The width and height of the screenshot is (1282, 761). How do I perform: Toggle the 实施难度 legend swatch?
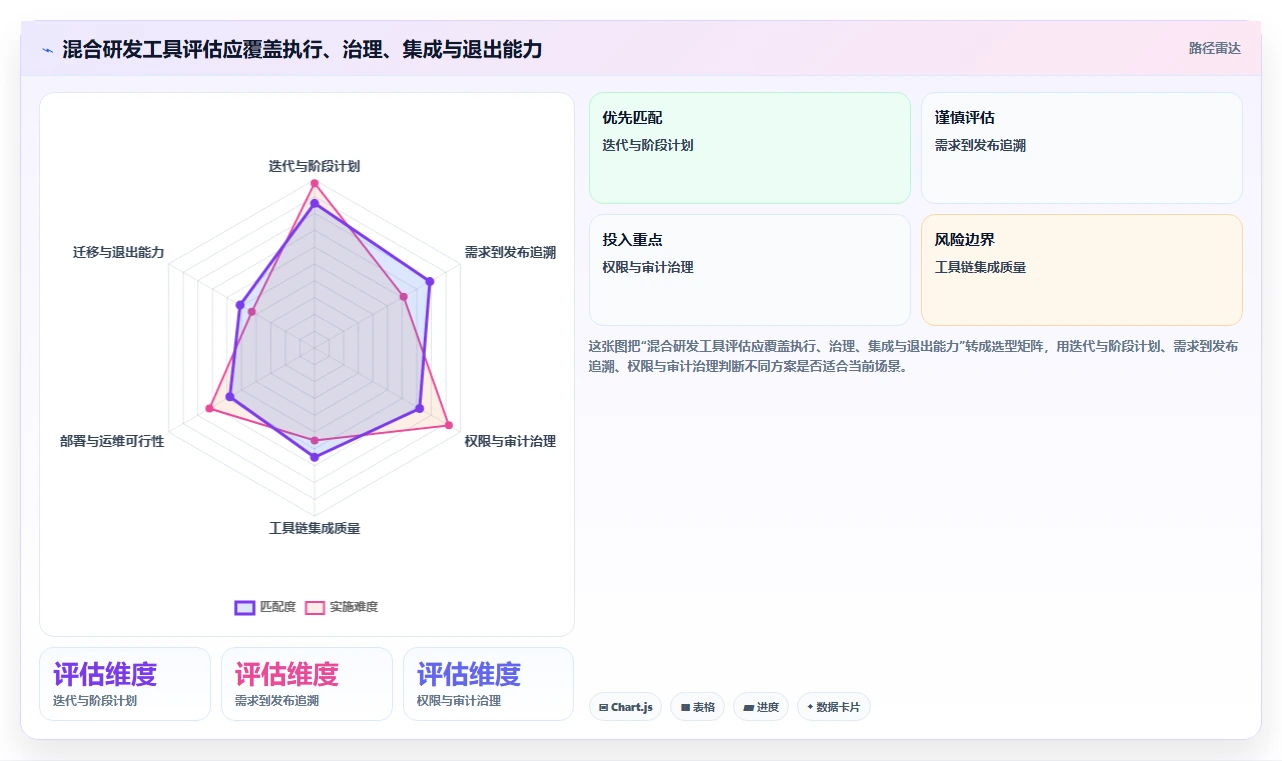(315, 607)
